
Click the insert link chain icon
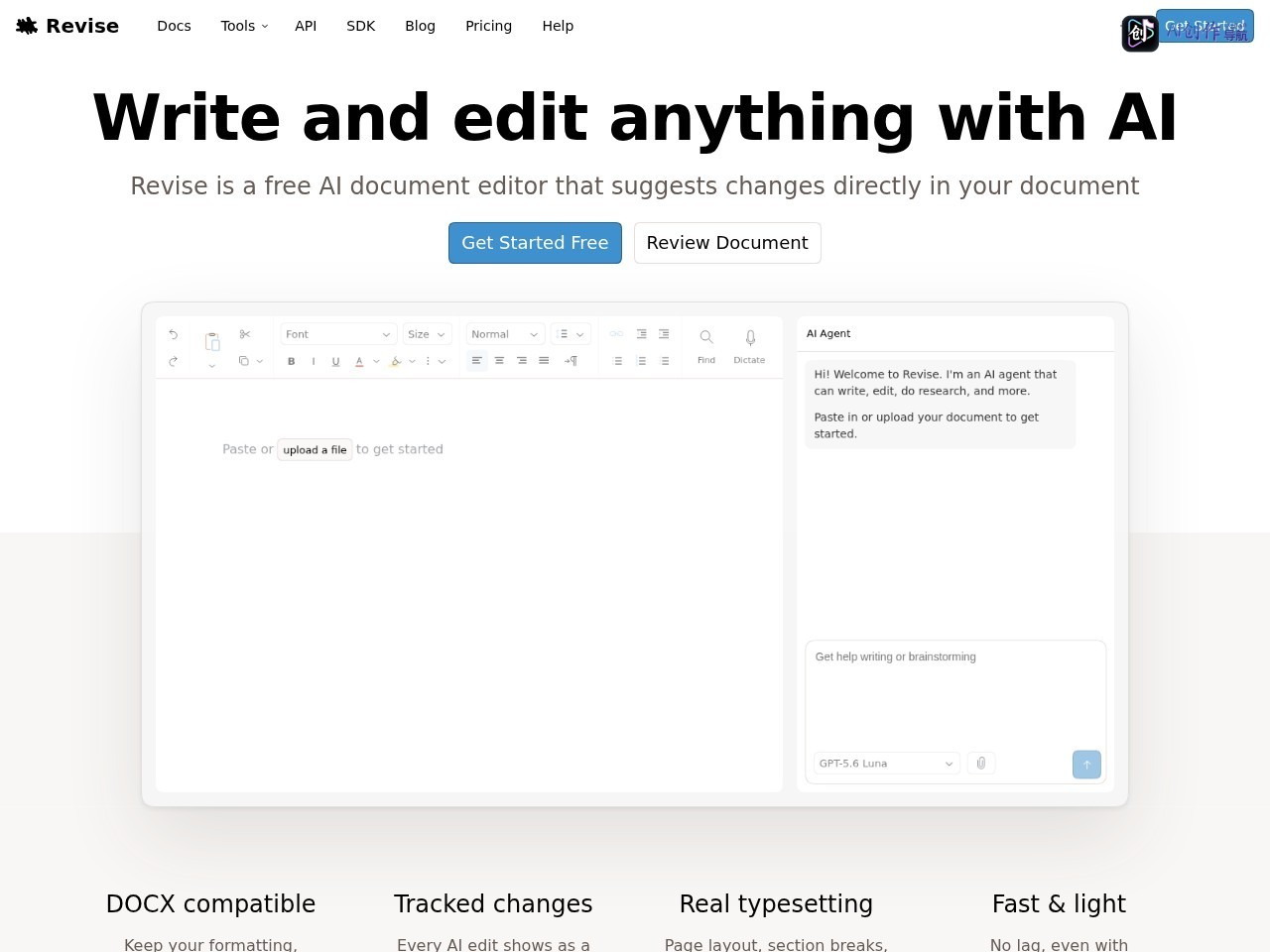616,334
